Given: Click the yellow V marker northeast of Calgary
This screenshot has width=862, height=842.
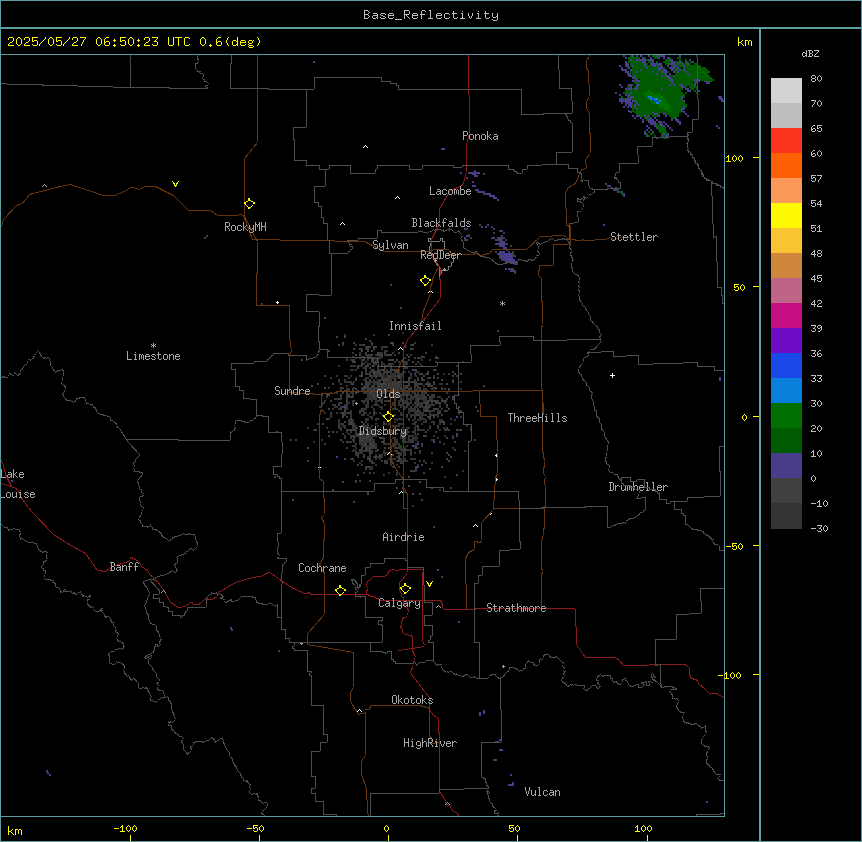Looking at the screenshot, I should [429, 584].
